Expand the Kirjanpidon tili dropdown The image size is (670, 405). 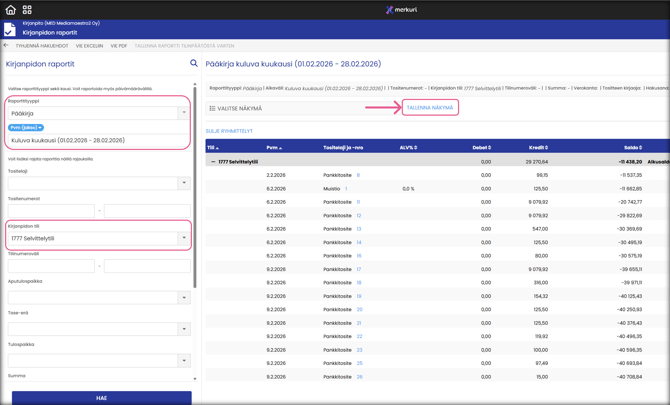point(184,238)
